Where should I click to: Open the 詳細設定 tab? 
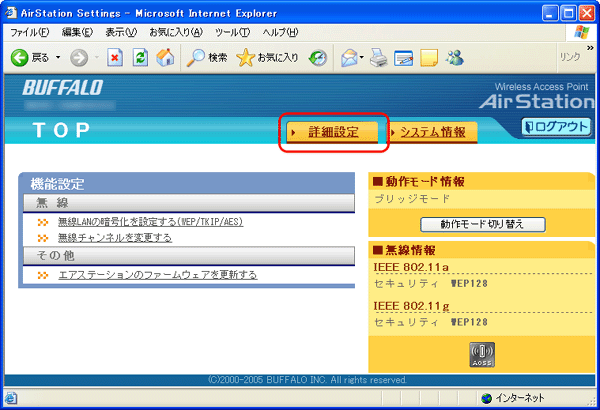pos(332,132)
